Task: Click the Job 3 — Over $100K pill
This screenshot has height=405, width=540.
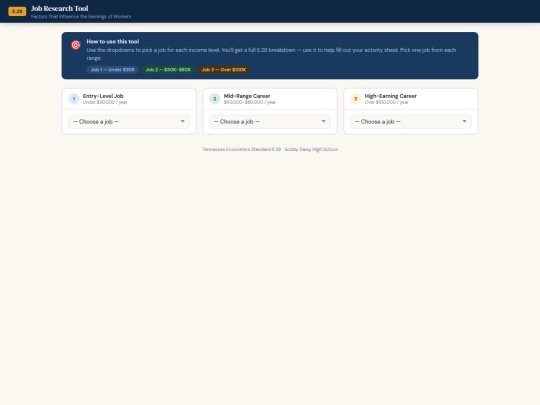Action: 224,70
